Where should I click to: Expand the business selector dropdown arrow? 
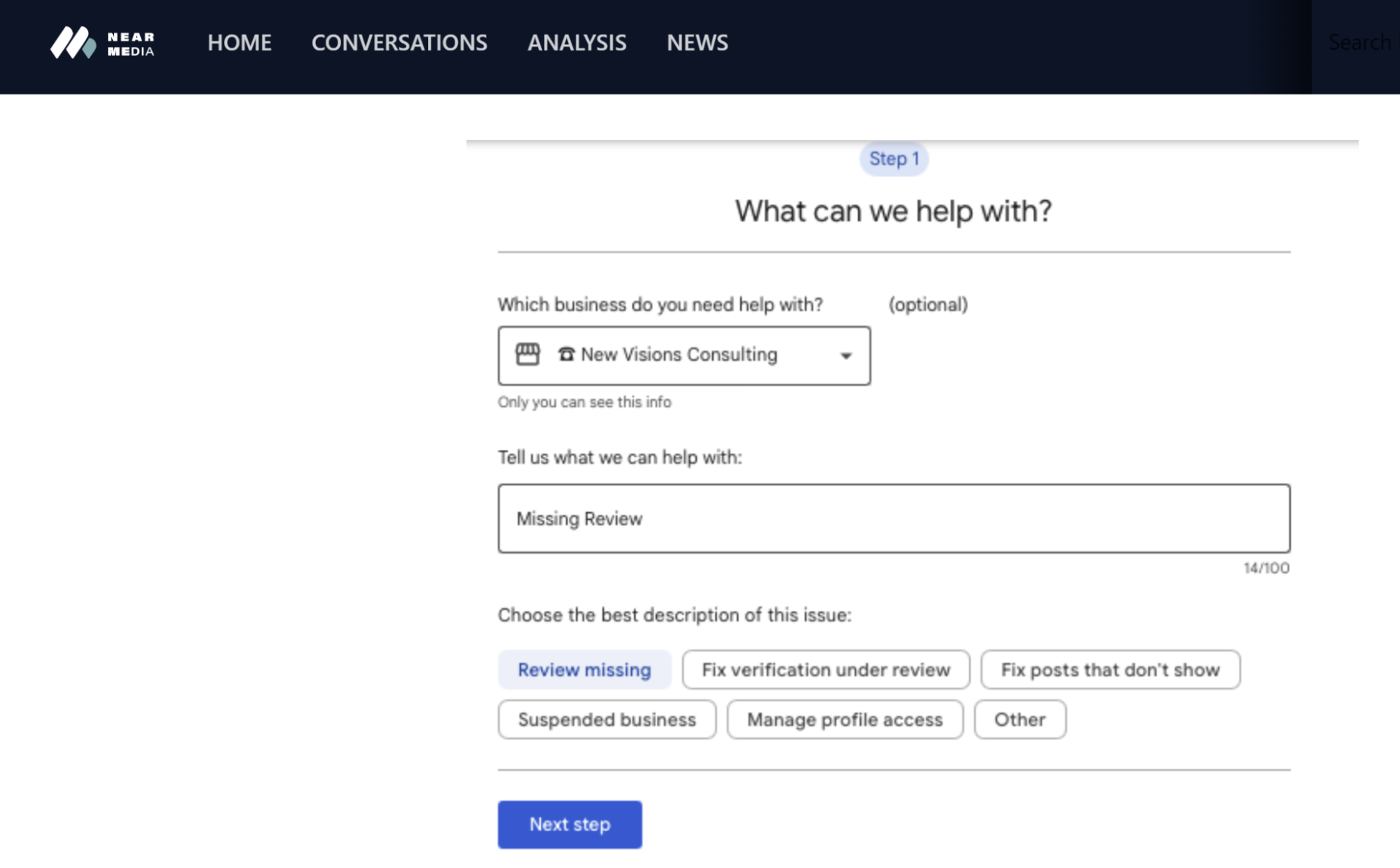click(x=845, y=356)
